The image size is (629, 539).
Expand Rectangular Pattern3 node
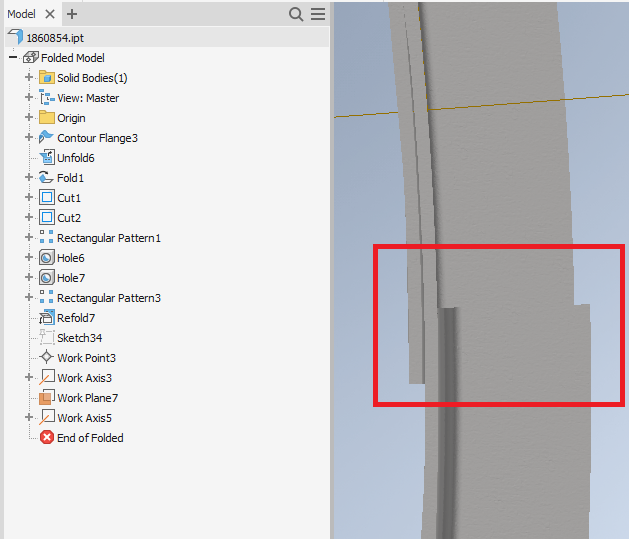click(x=29, y=297)
